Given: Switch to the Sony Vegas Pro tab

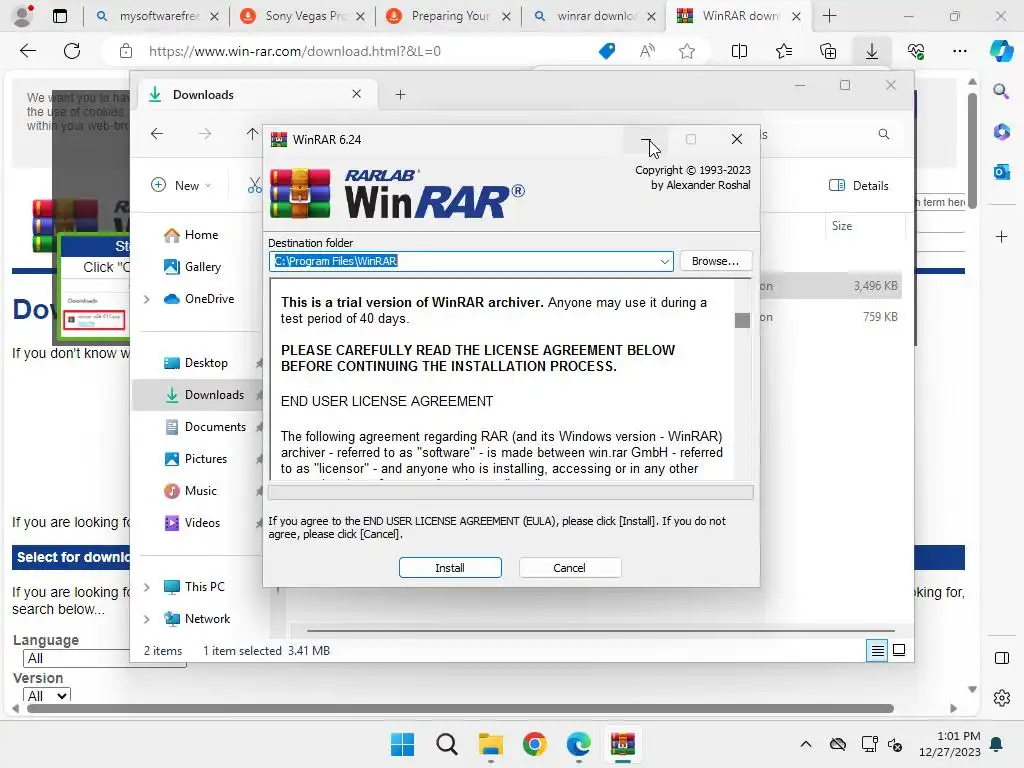Looking at the screenshot, I should 303,16.
